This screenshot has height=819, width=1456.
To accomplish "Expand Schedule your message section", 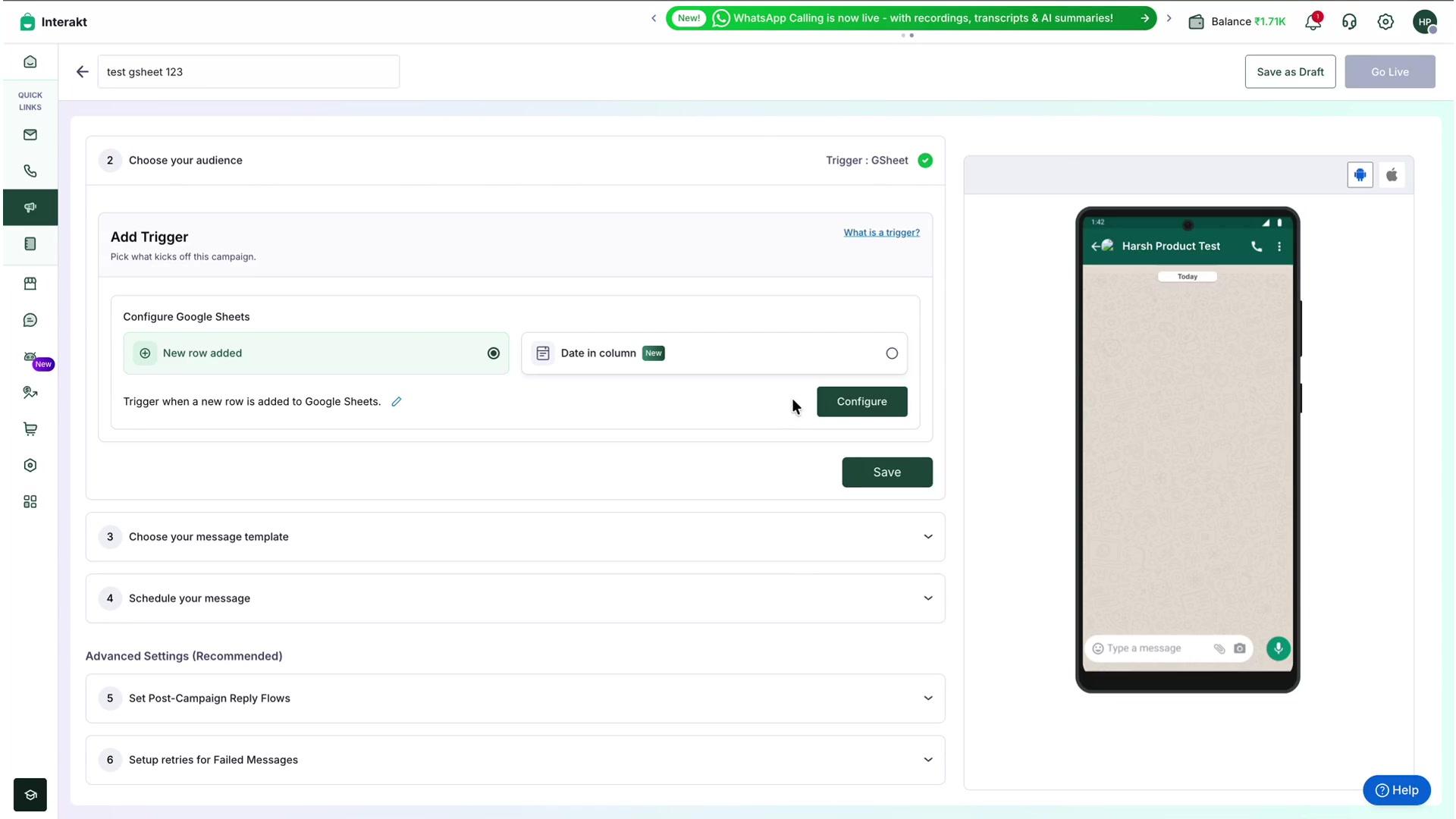I will (x=516, y=598).
